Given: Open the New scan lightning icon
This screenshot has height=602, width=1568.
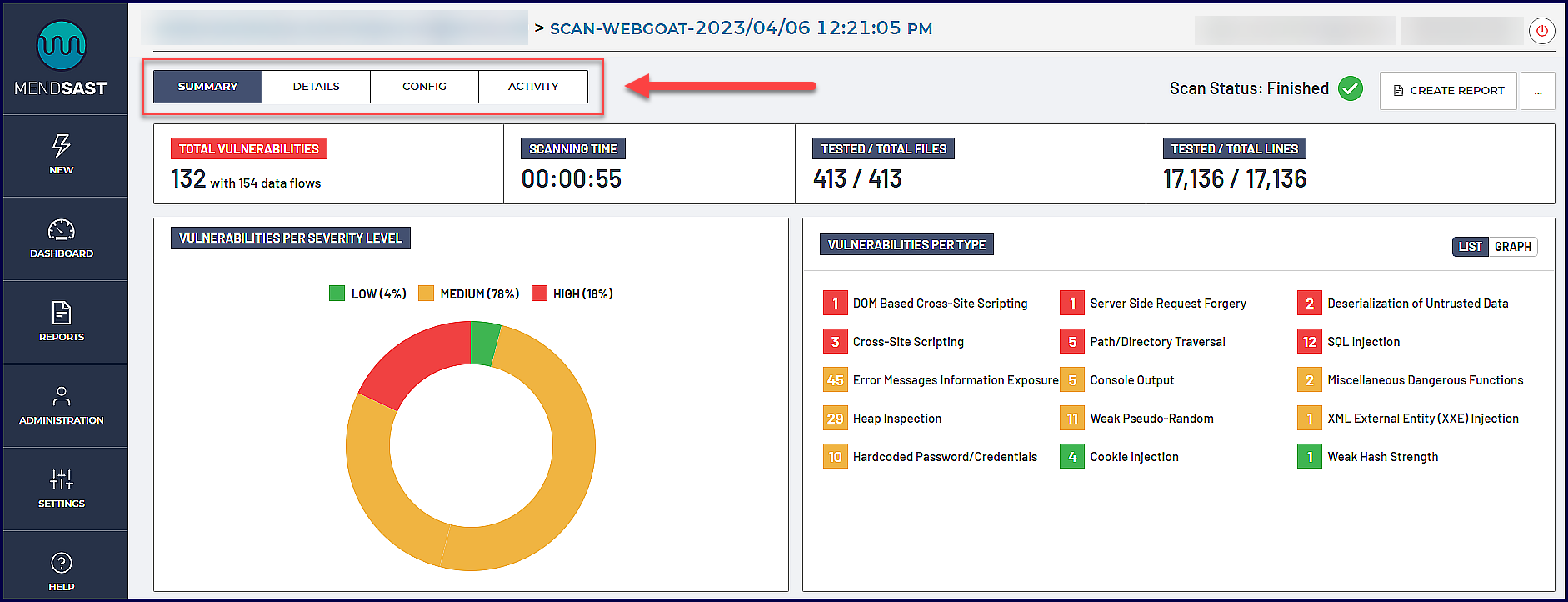Looking at the screenshot, I should (61, 146).
